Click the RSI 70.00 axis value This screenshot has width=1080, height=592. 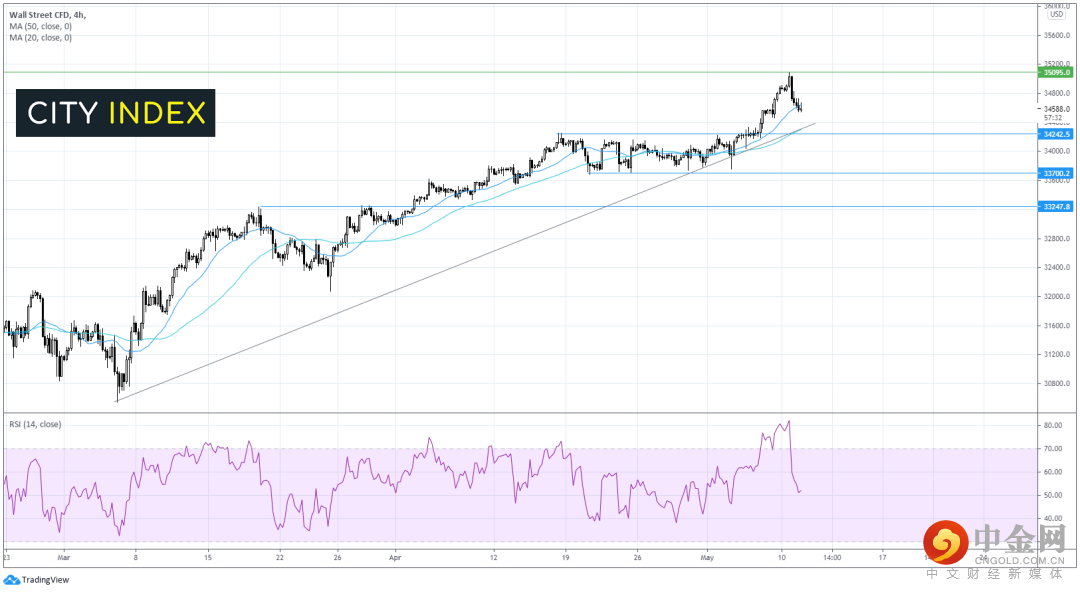pos(1052,449)
